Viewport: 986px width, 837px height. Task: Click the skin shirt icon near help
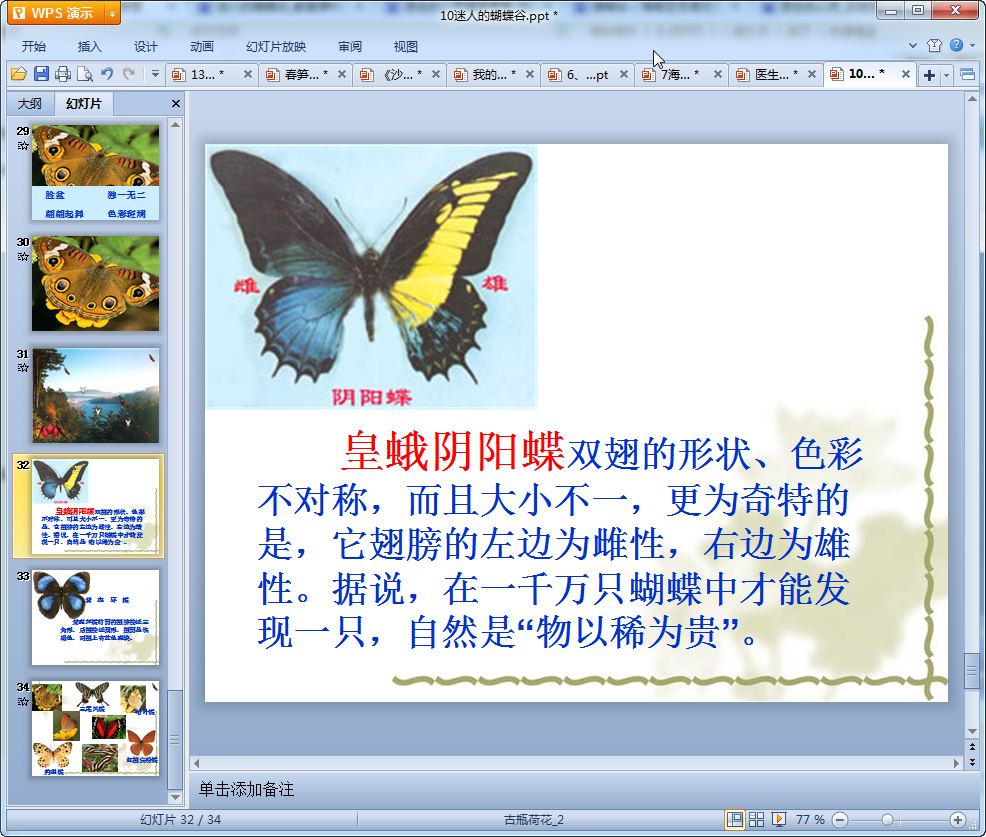934,45
